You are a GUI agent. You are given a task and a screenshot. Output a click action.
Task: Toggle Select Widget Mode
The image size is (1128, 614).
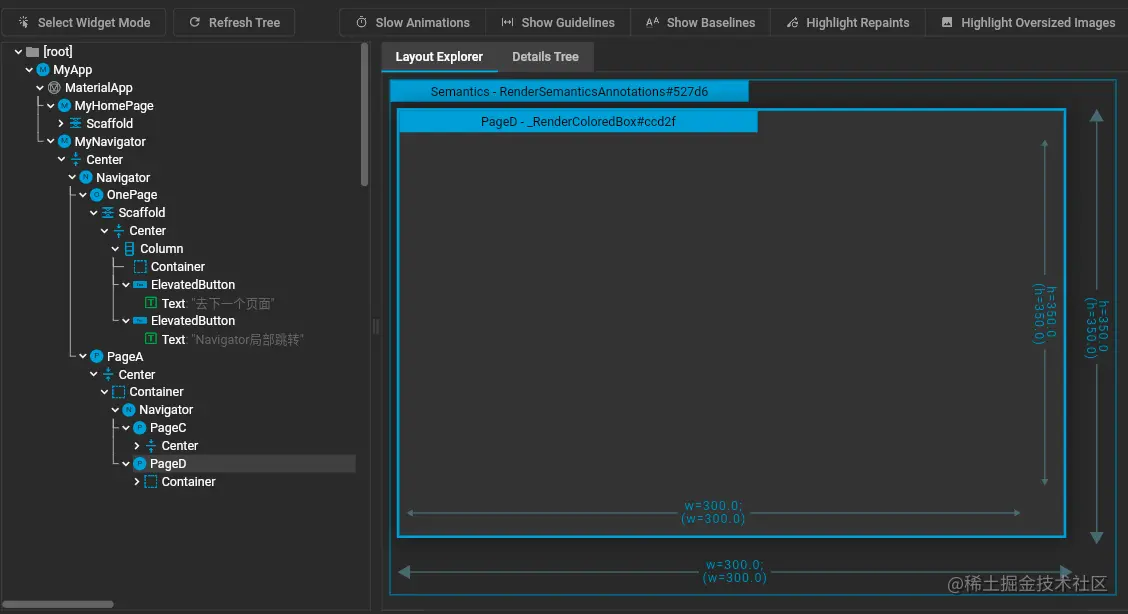(85, 22)
